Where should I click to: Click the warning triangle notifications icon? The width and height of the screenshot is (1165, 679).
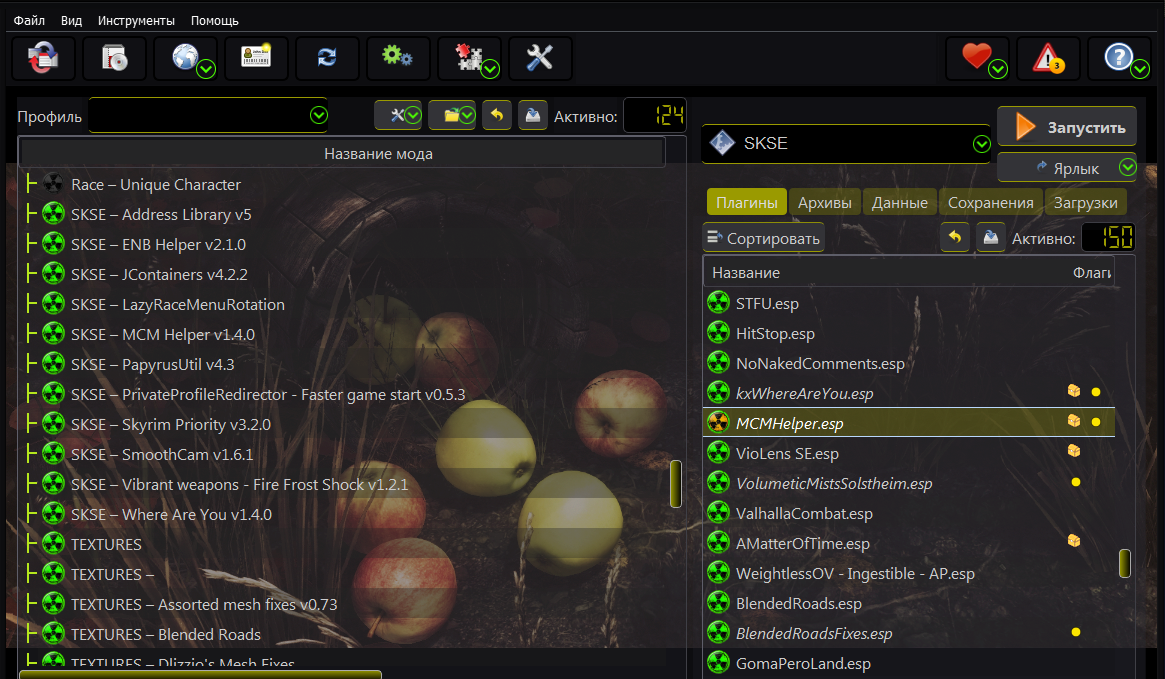coord(1048,59)
